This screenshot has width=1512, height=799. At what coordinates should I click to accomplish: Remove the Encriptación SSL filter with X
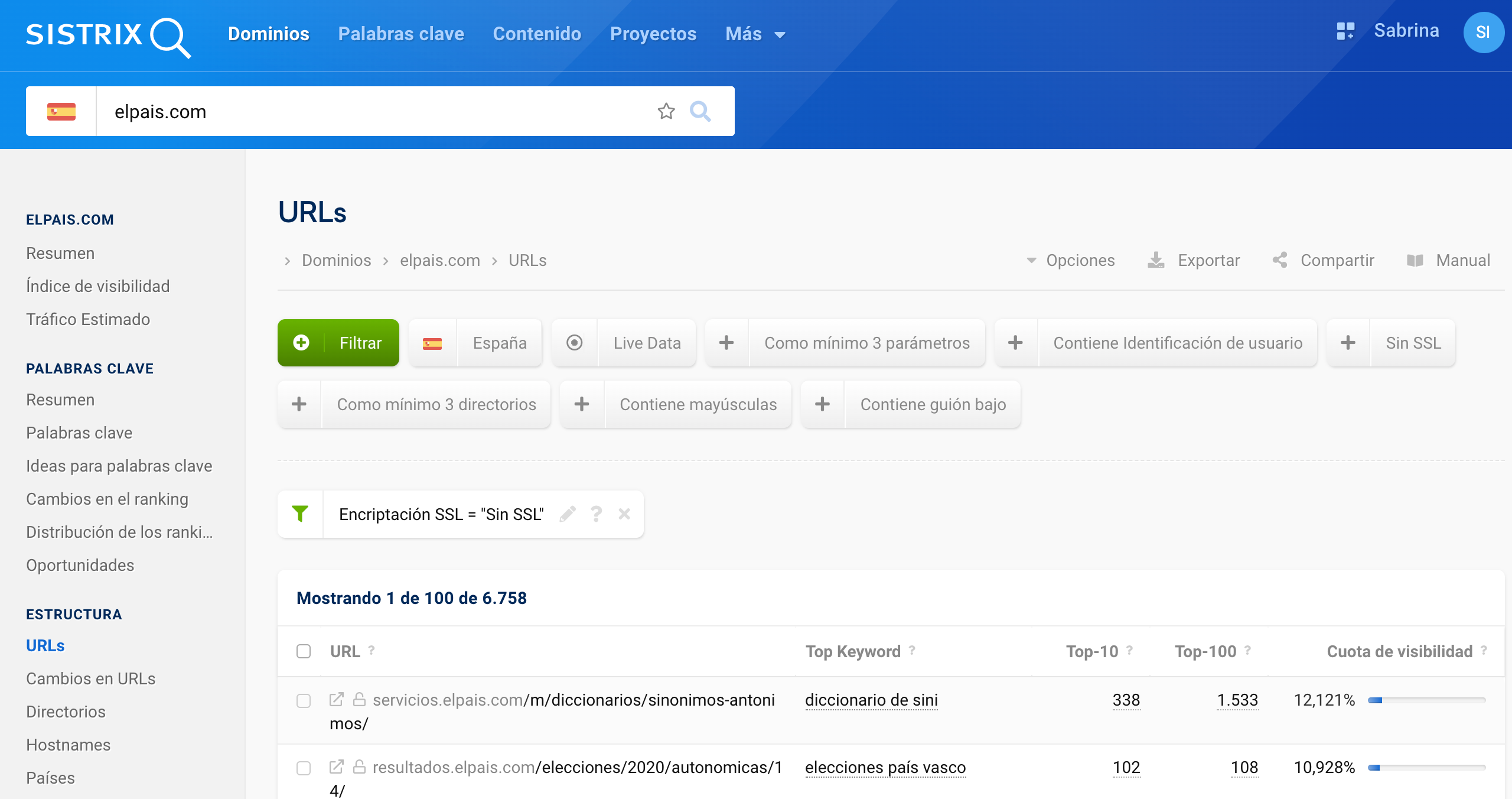[624, 514]
